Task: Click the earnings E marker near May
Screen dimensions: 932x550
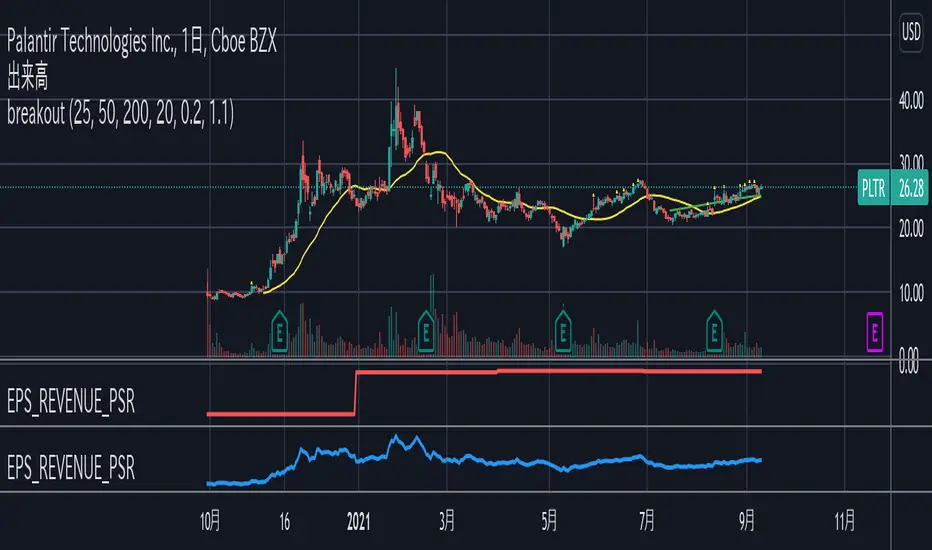Action: click(x=563, y=331)
